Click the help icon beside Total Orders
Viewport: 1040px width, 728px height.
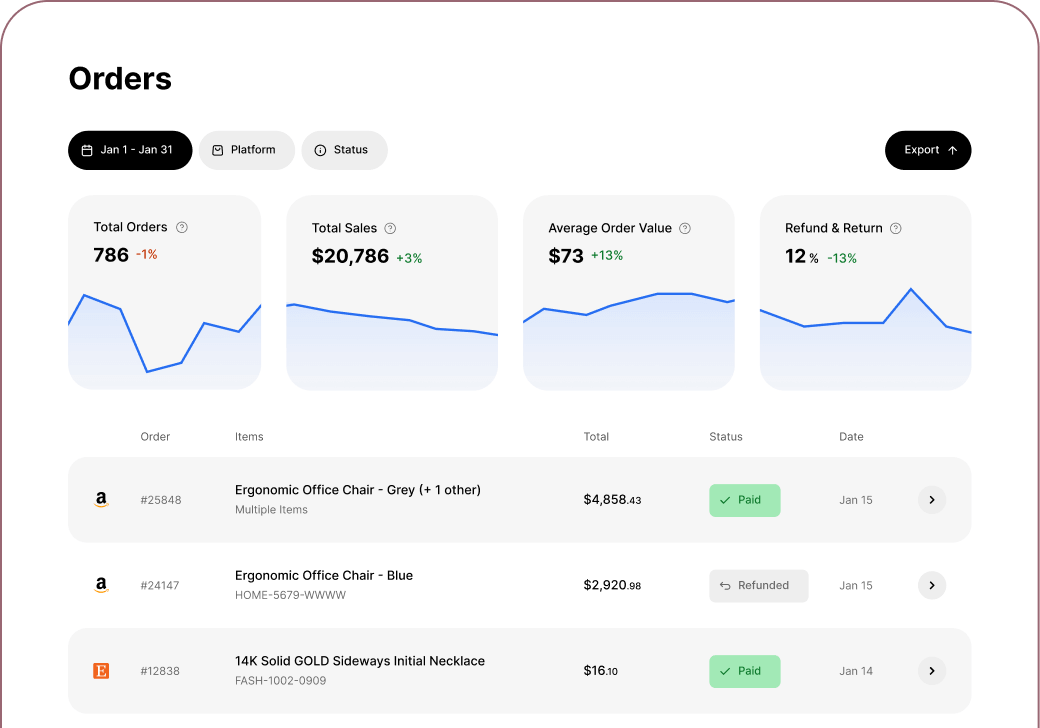182,227
